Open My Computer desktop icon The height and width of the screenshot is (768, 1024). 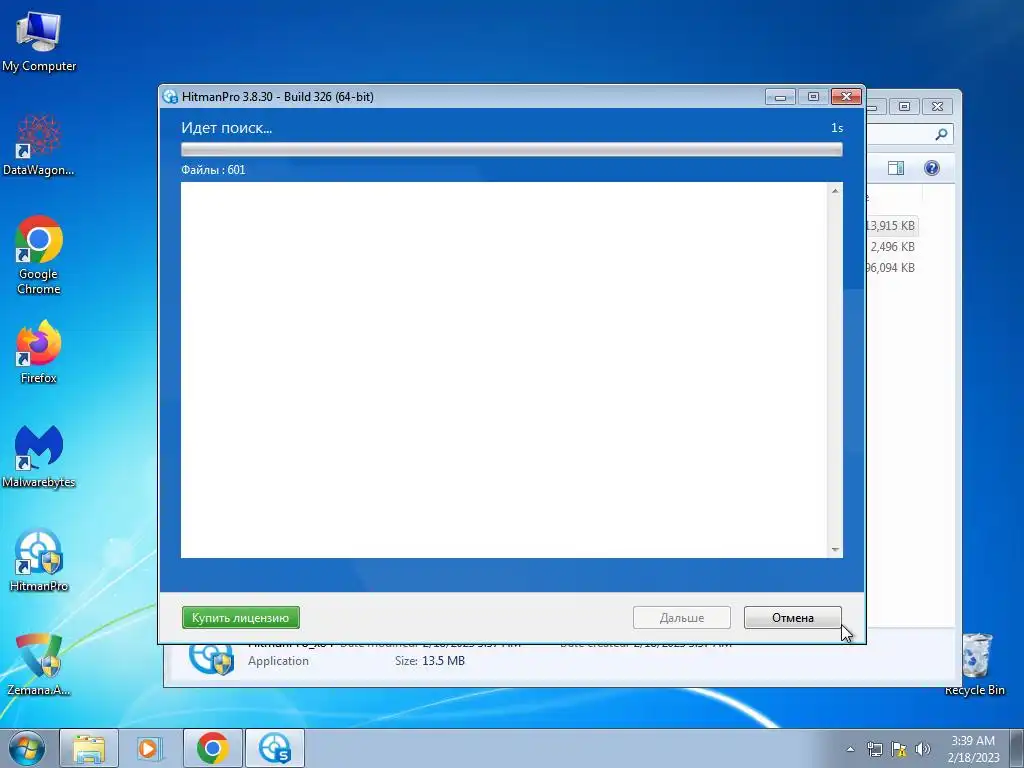(x=39, y=42)
